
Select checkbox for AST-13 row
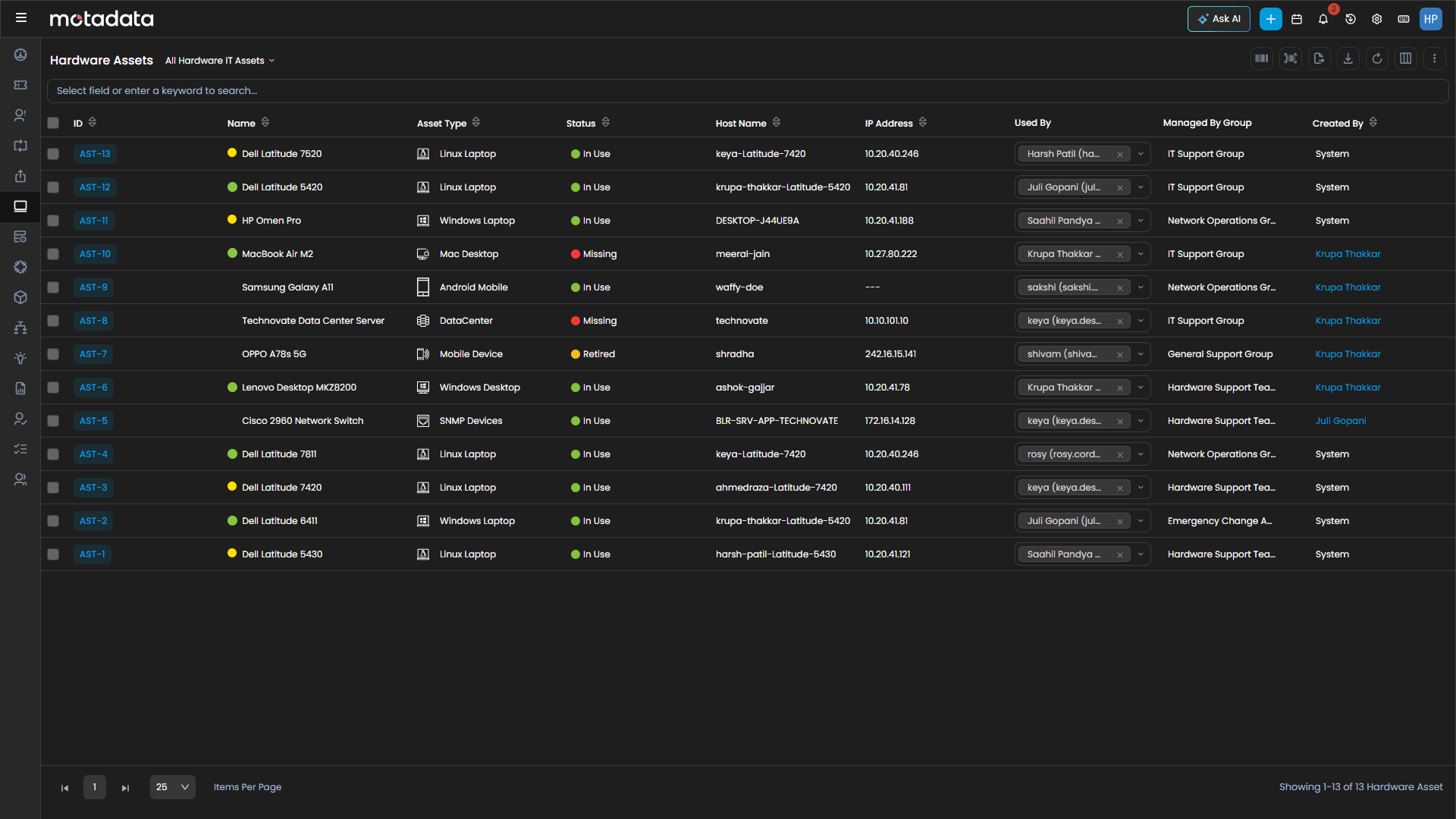[53, 154]
